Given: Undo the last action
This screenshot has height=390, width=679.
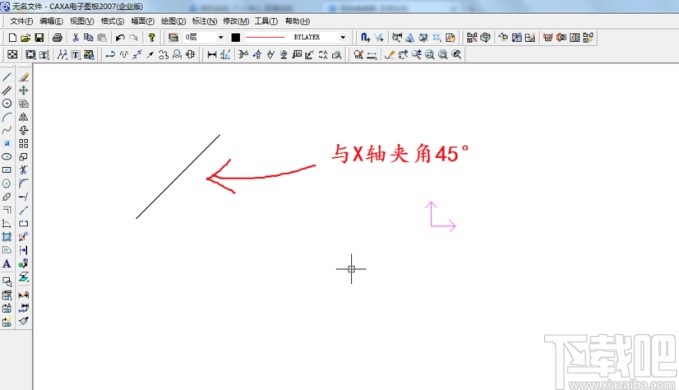Looking at the screenshot, I should 120,38.
